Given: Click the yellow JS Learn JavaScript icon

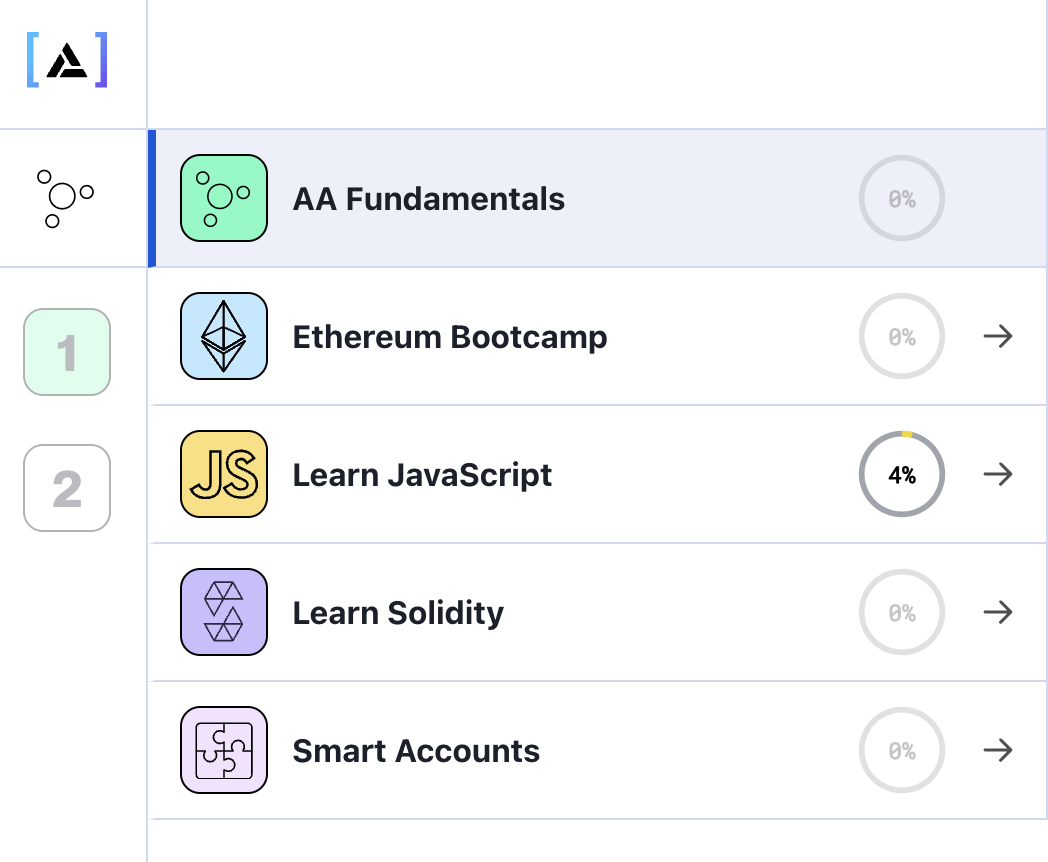Looking at the screenshot, I should click(224, 474).
